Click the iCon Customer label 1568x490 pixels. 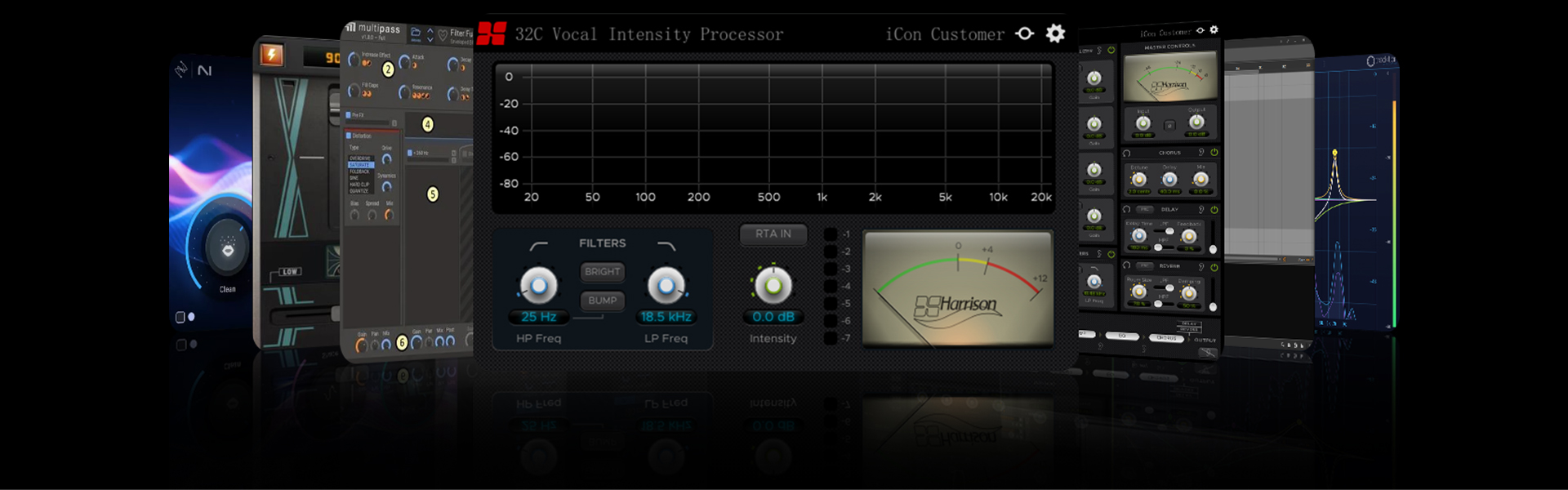945,34
